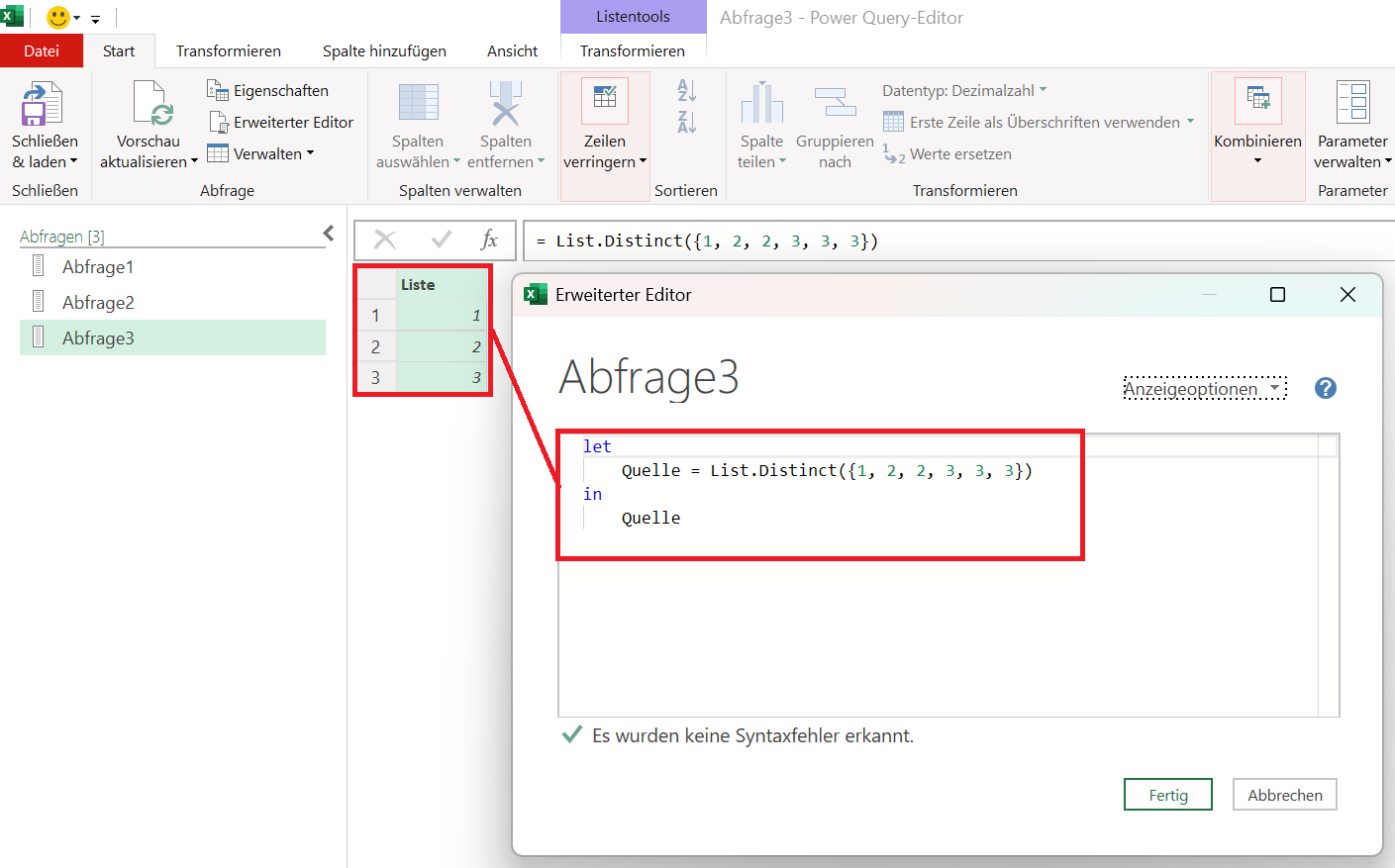Click the Vorschau aktualisieren refresh icon
Viewport: 1395px width, 868px height.
tap(153, 104)
